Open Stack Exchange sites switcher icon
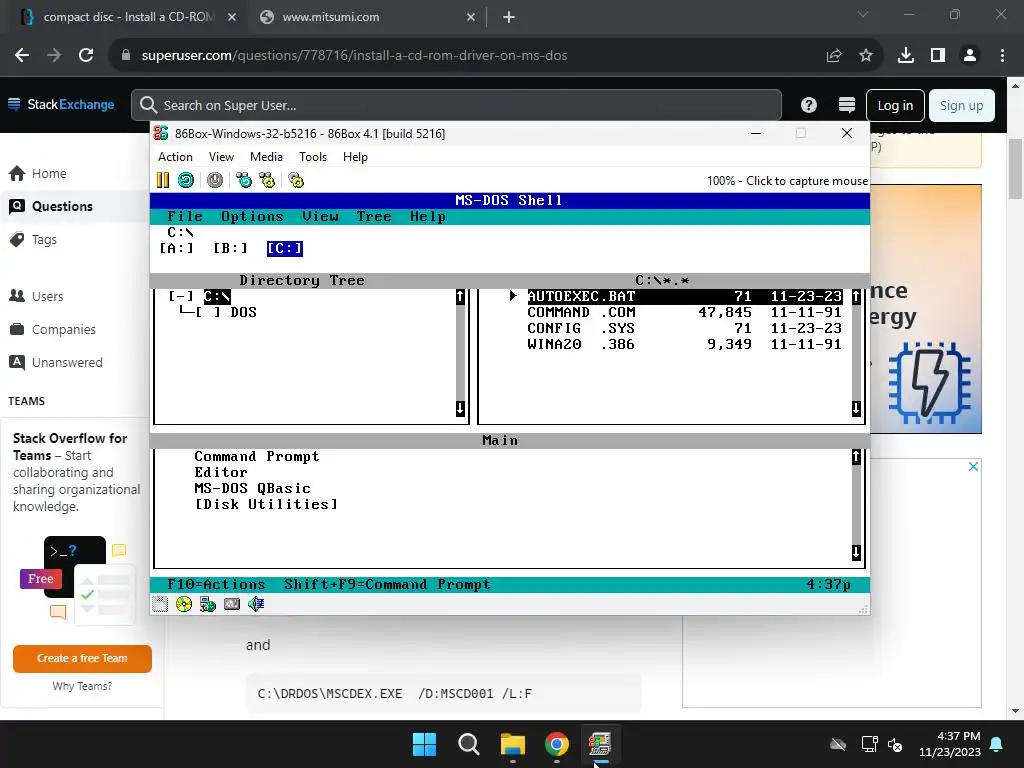1024x768 pixels. coord(846,105)
